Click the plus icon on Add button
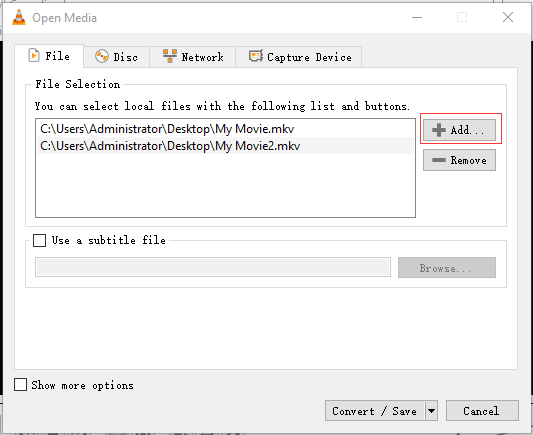533x435 pixels. point(439,130)
